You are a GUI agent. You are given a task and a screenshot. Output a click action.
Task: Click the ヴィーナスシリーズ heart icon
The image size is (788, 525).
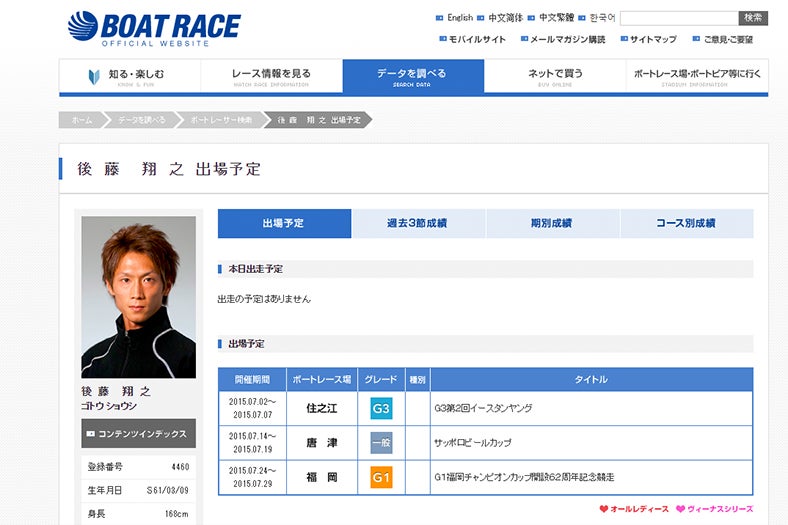[681, 509]
